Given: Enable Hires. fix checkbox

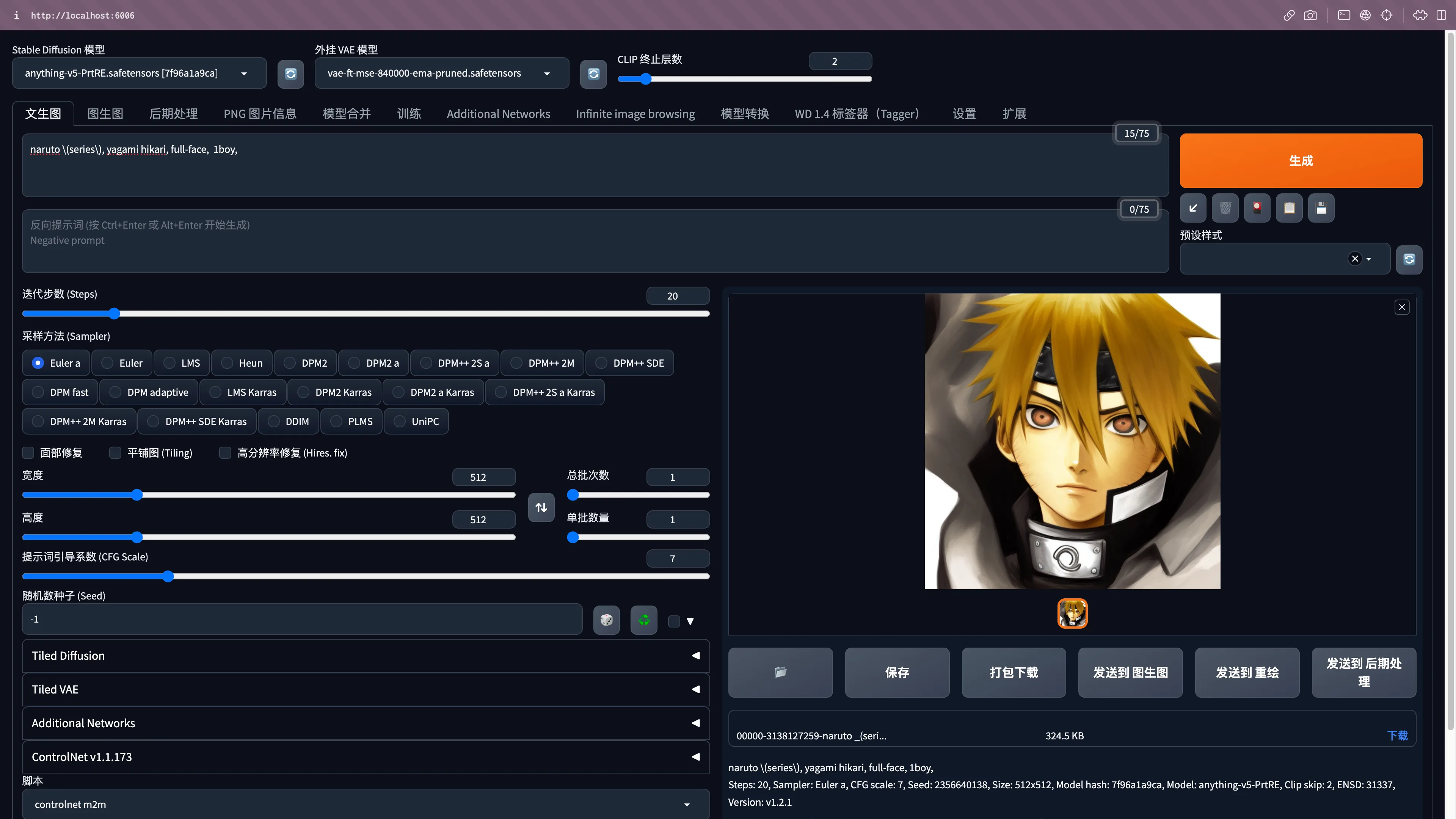Looking at the screenshot, I should pyautogui.click(x=225, y=453).
